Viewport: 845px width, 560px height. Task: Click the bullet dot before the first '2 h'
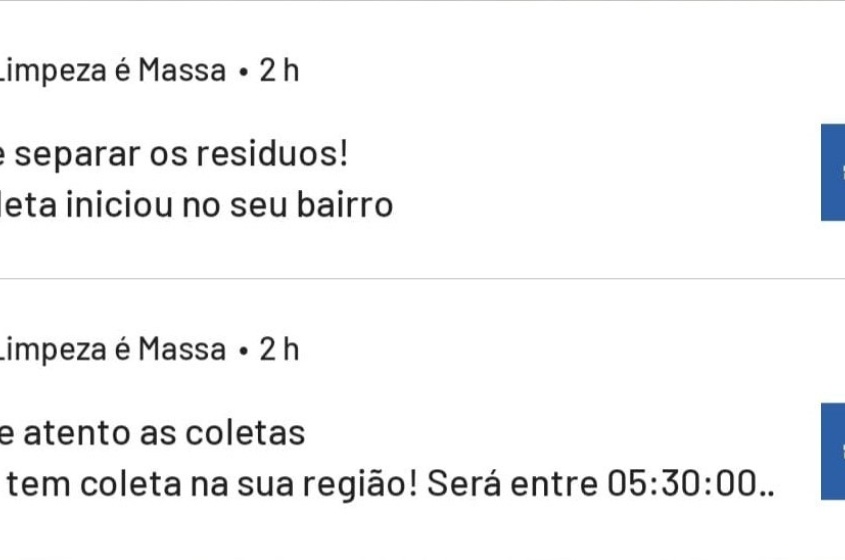click(243, 72)
